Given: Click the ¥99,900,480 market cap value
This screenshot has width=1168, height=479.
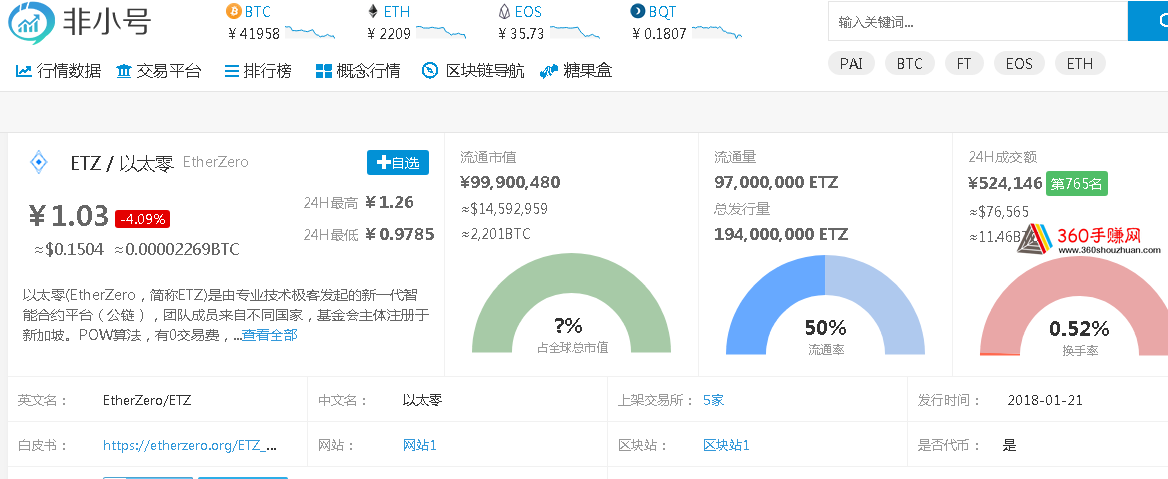Looking at the screenshot, I should (510, 183).
